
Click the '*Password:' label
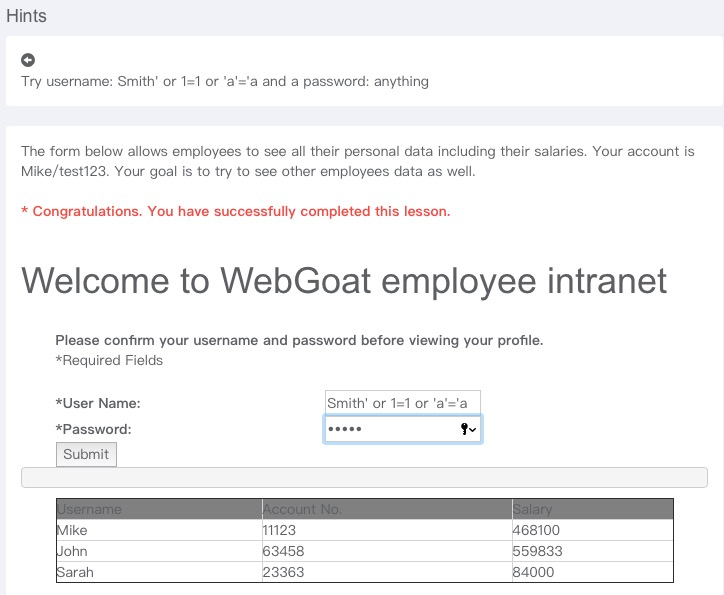93,429
